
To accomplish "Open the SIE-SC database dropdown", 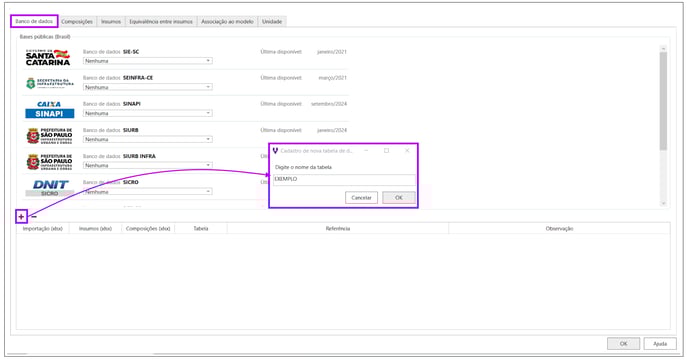I will tap(148, 61).
